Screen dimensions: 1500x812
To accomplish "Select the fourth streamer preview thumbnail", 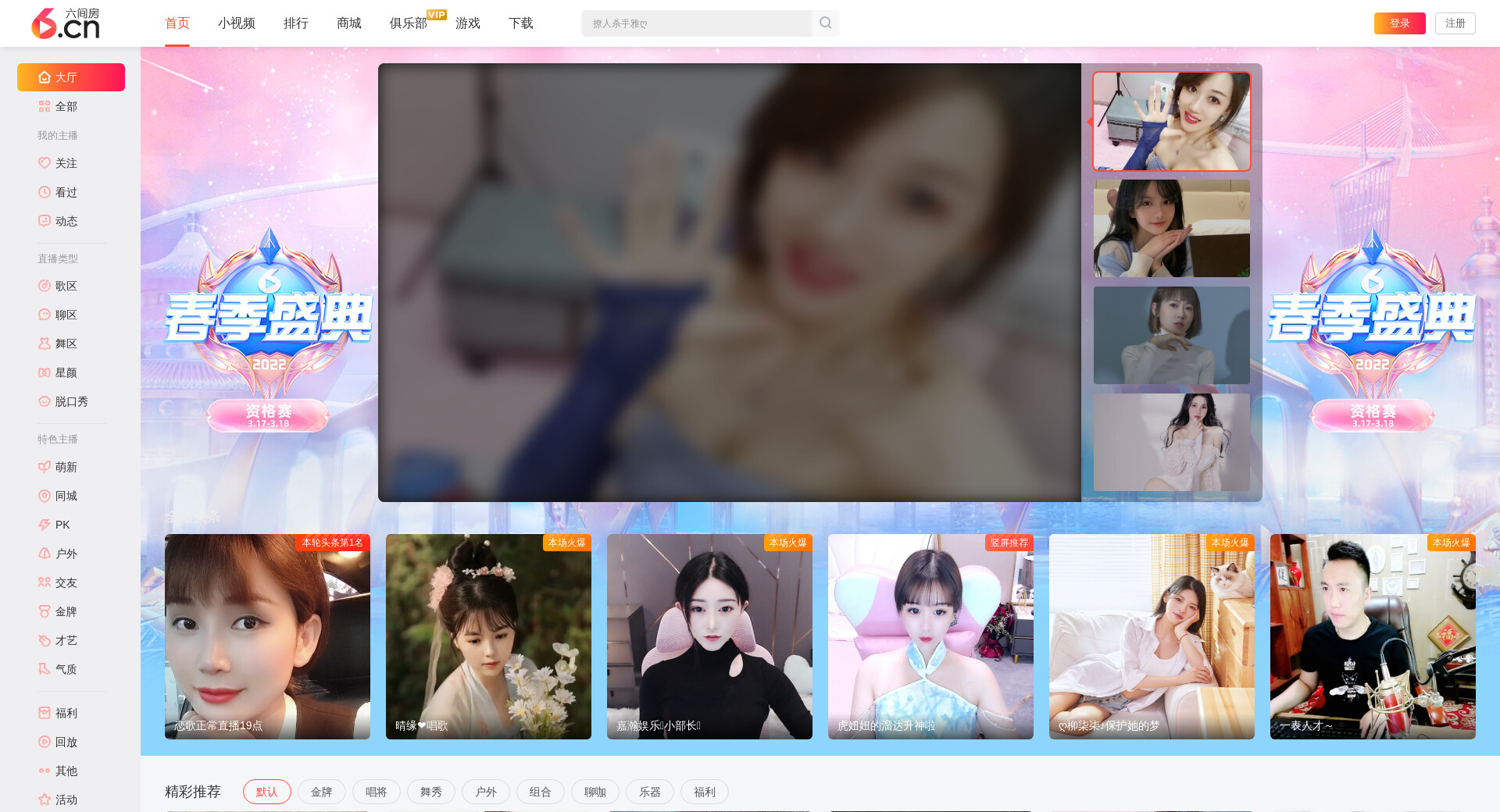I will [x=1172, y=443].
